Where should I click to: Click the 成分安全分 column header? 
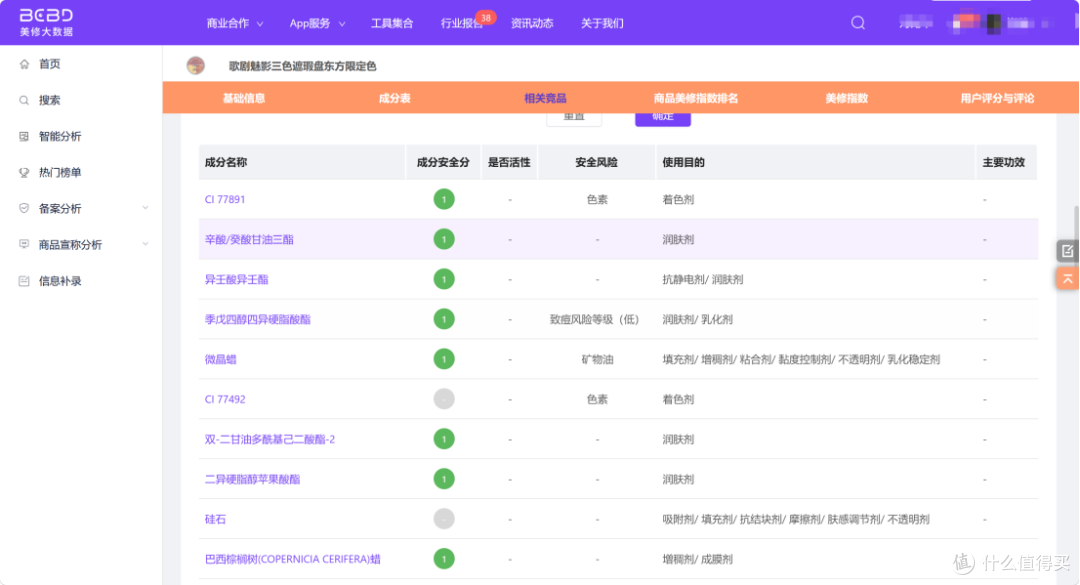[443, 163]
